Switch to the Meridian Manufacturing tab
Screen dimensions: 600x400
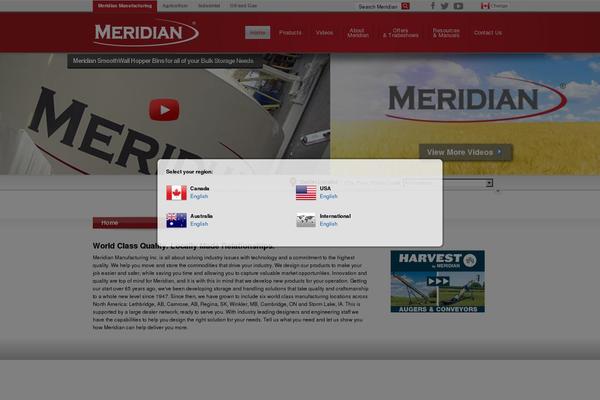(125, 6)
